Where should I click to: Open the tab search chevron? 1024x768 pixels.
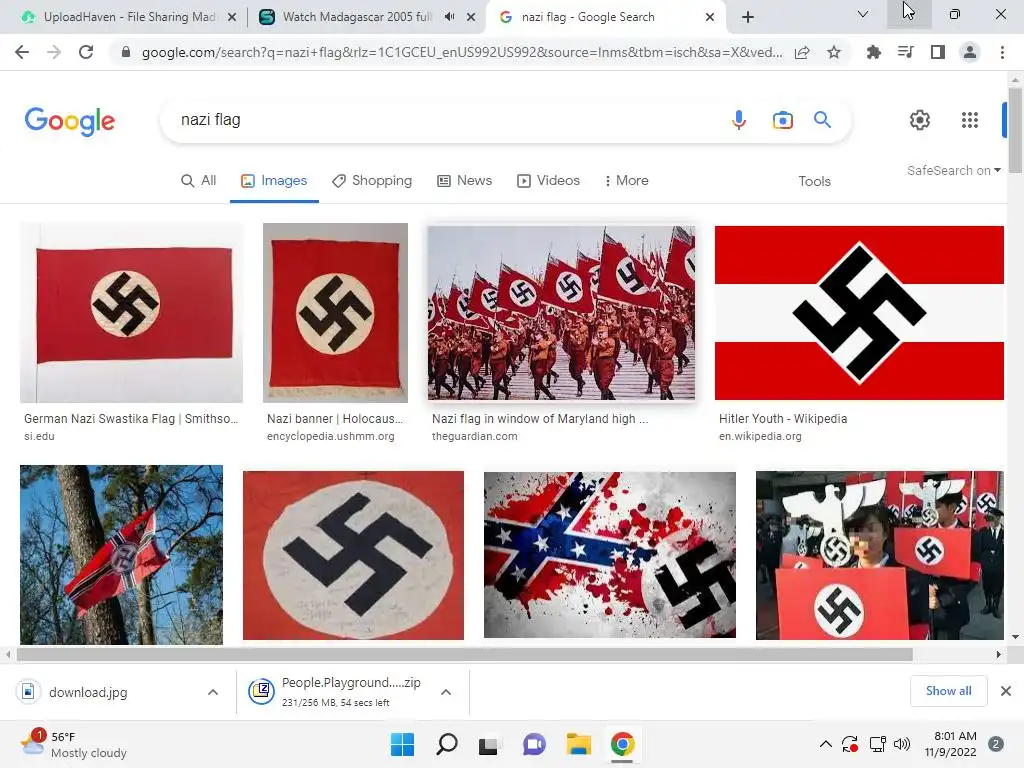click(863, 14)
